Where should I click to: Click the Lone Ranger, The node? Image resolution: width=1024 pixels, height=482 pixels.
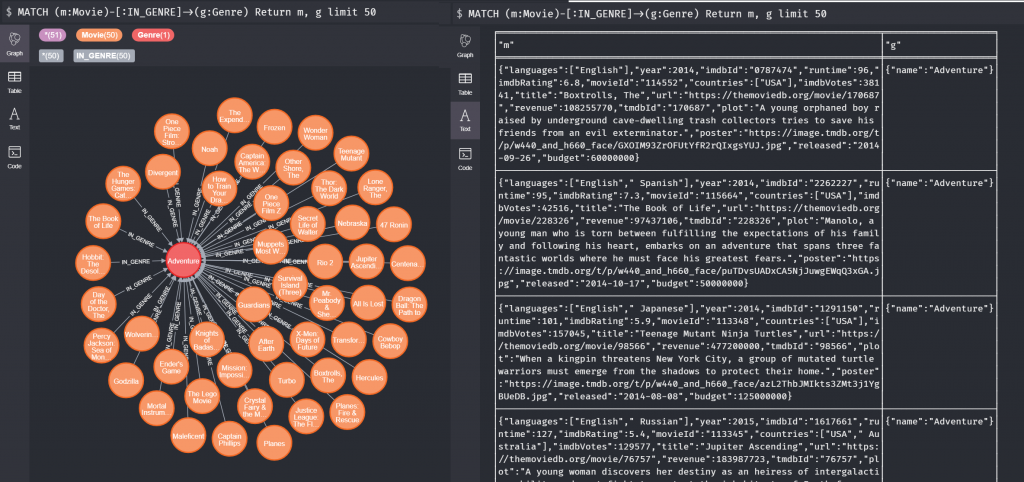[376, 187]
